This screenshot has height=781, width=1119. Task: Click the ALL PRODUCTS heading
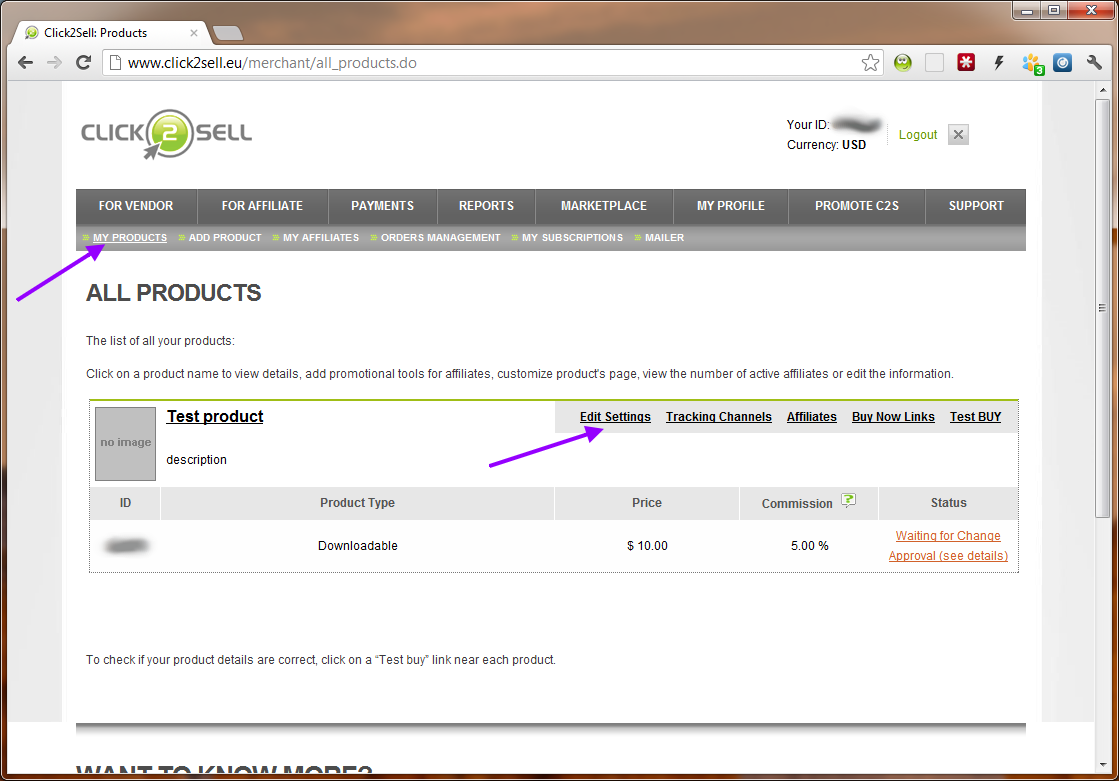point(173,293)
